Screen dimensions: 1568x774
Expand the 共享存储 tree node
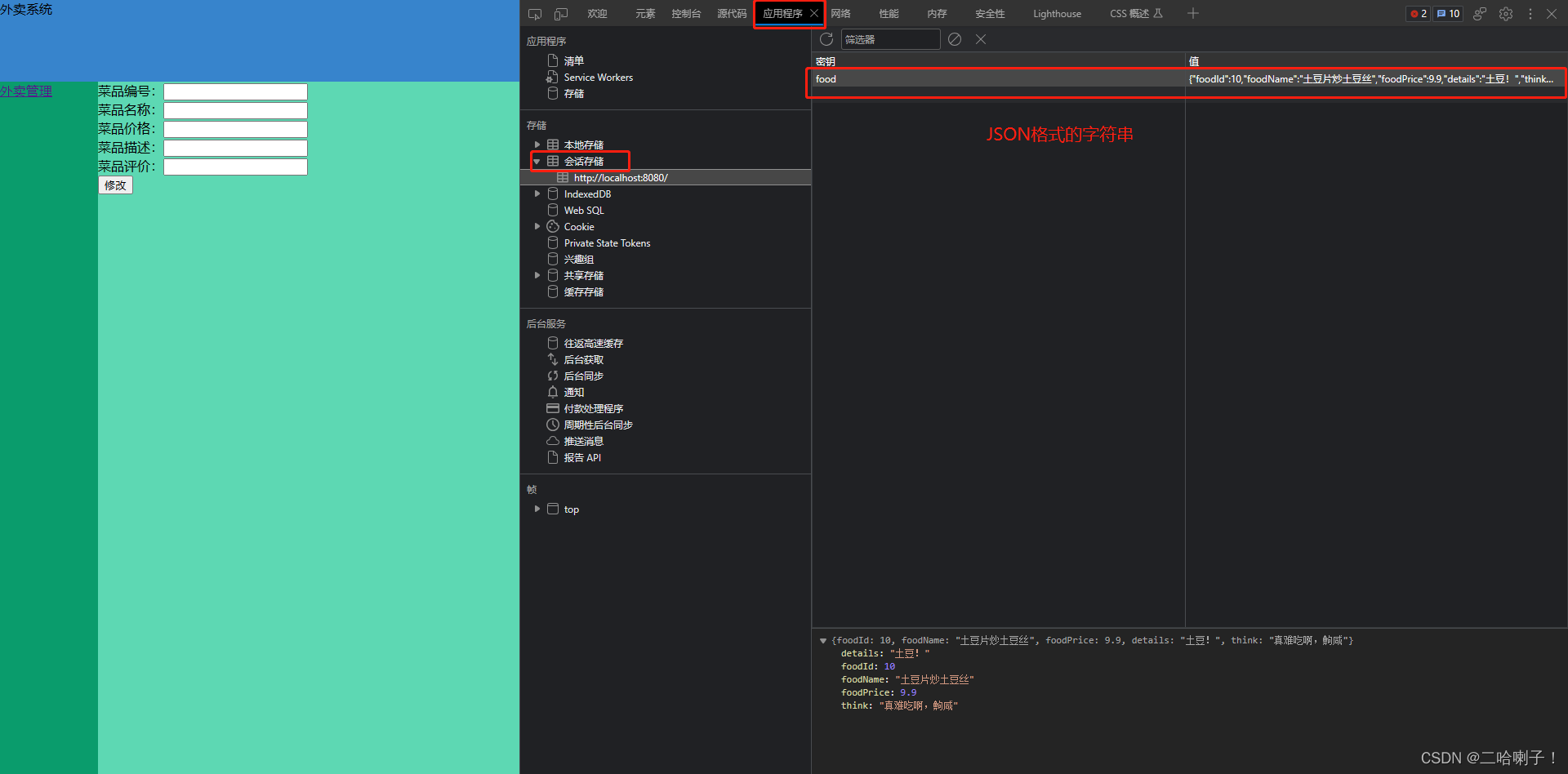point(537,275)
